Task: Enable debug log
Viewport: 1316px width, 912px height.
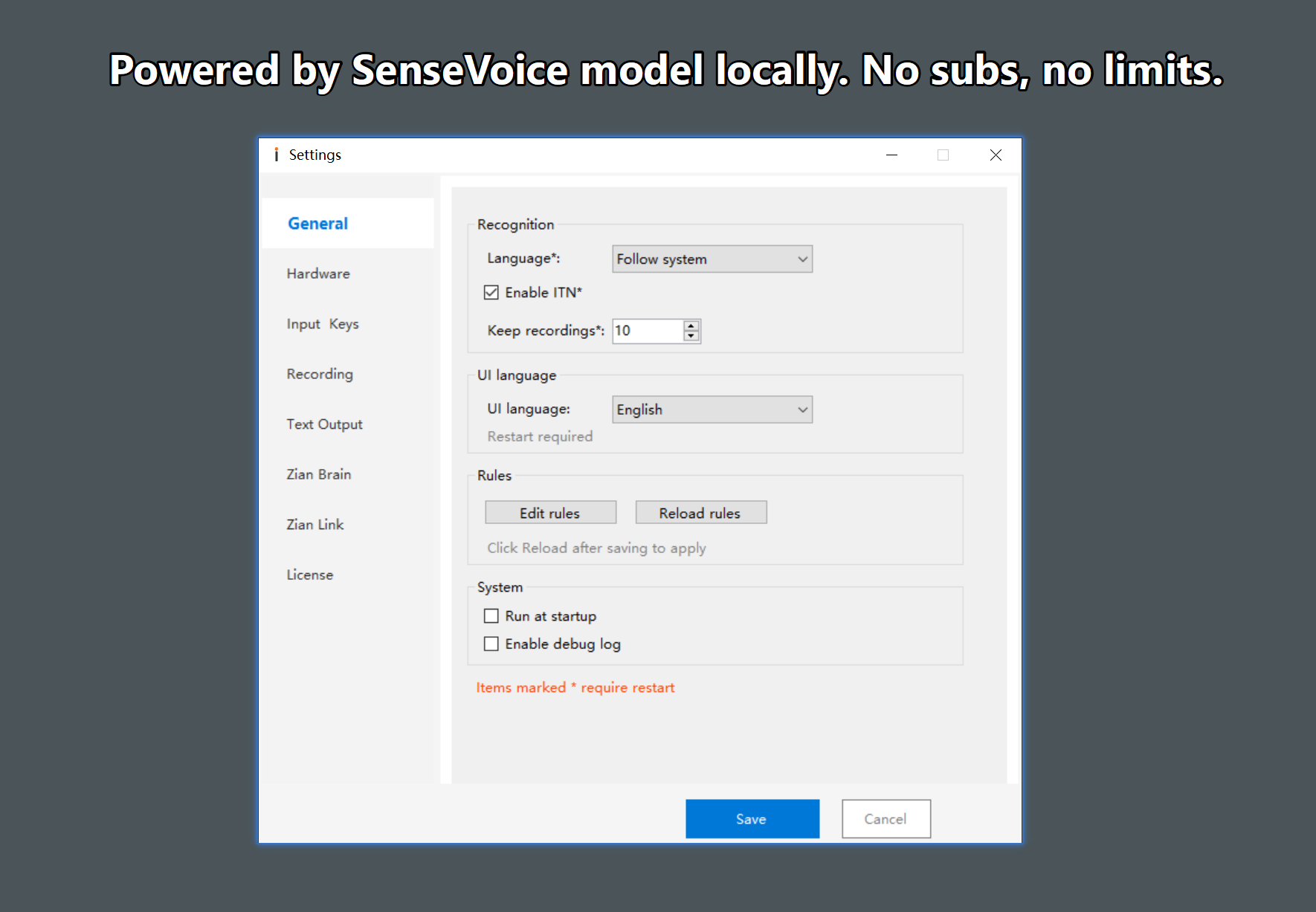Action: pos(491,643)
